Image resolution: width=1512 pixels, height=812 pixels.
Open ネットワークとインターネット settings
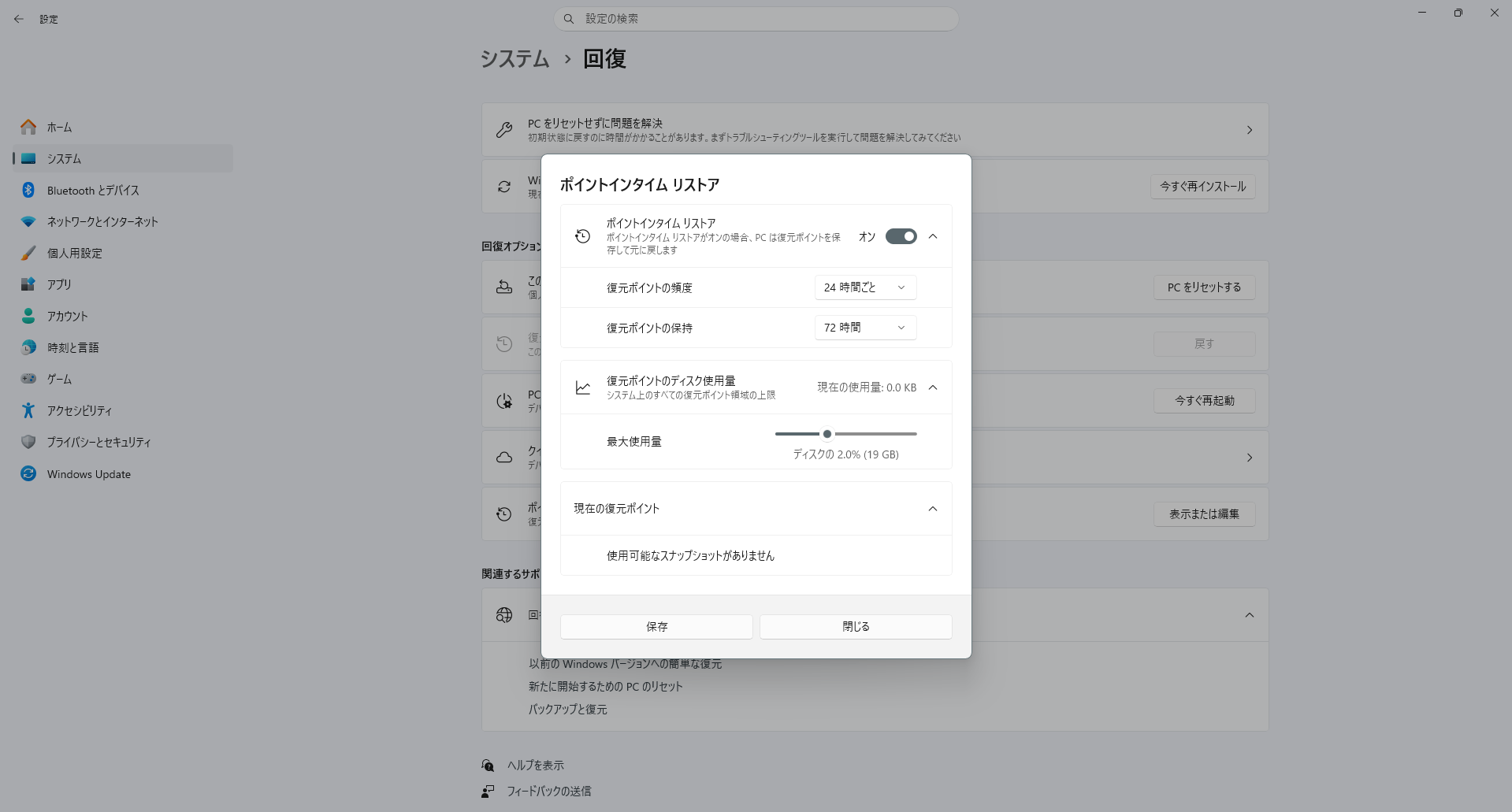pyautogui.click(x=123, y=221)
